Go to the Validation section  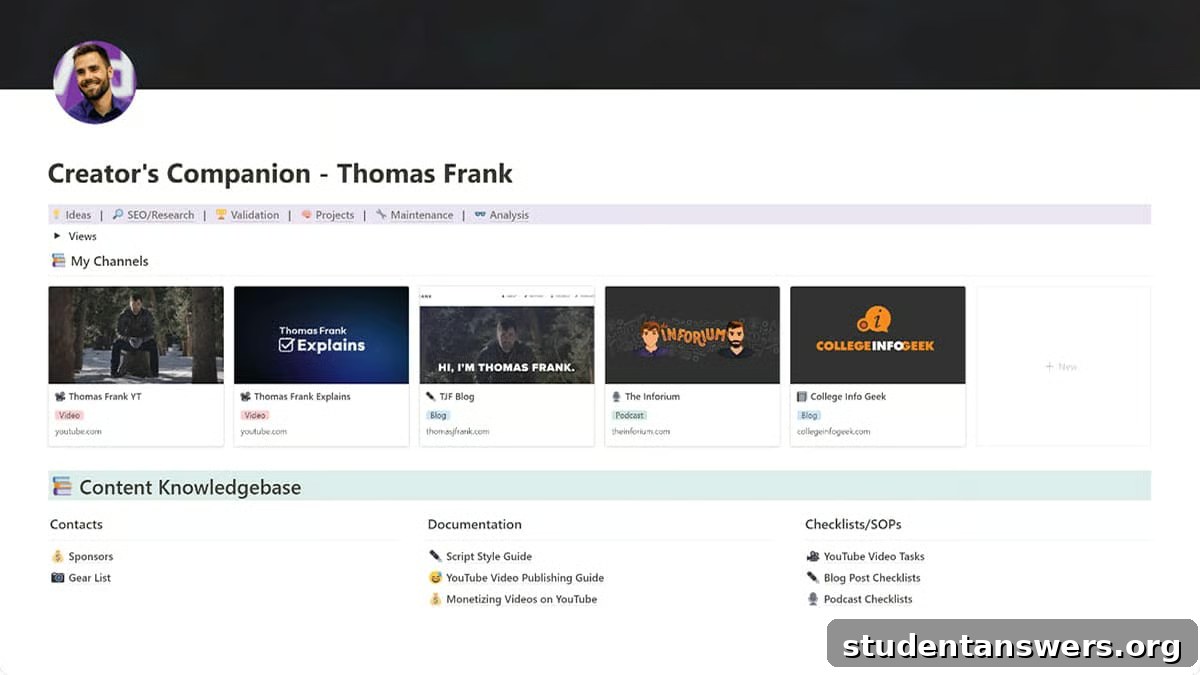pos(255,215)
